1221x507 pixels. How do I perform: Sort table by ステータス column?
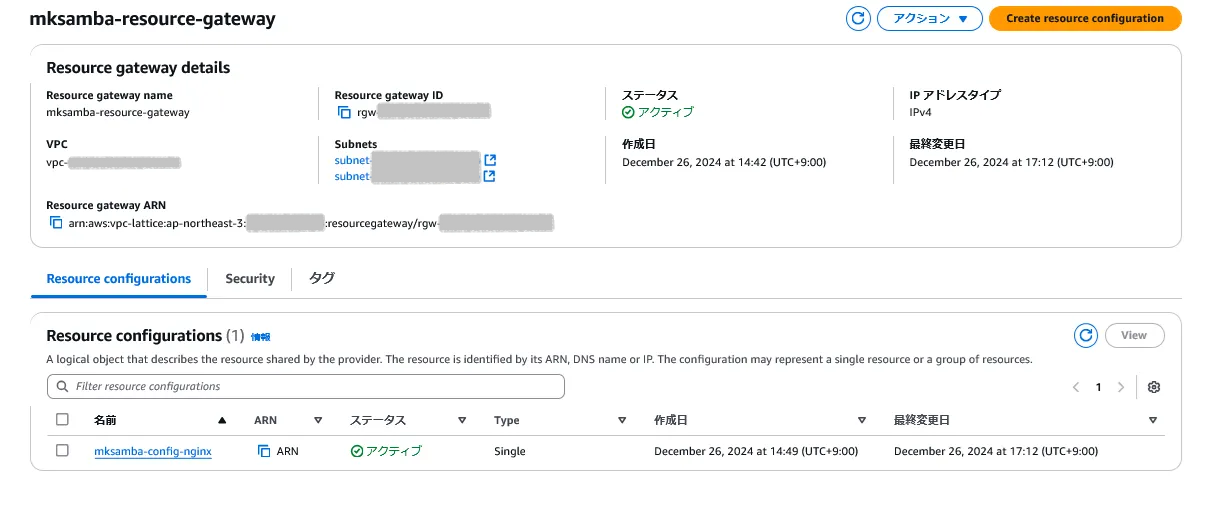[x=462, y=421]
